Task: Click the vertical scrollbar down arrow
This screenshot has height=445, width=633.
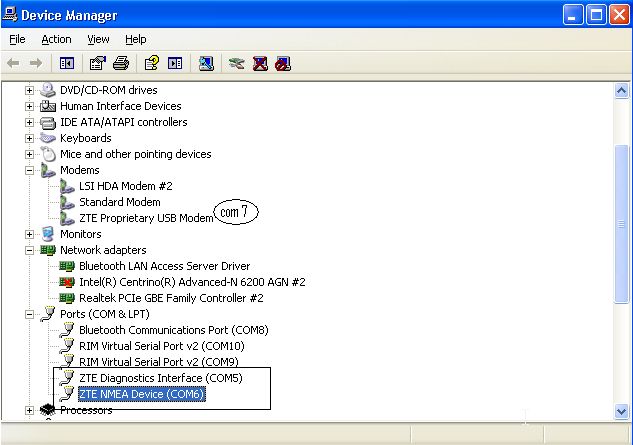Action: click(621, 410)
